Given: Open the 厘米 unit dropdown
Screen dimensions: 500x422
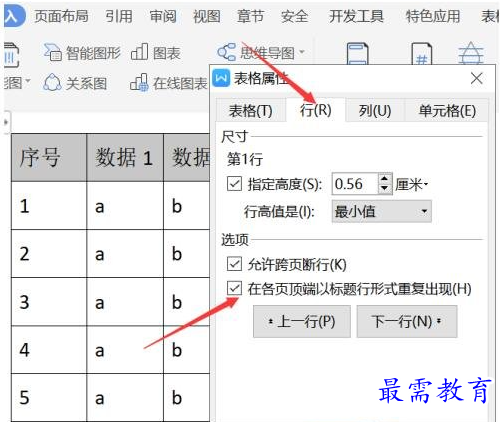Looking at the screenshot, I should tap(411, 184).
